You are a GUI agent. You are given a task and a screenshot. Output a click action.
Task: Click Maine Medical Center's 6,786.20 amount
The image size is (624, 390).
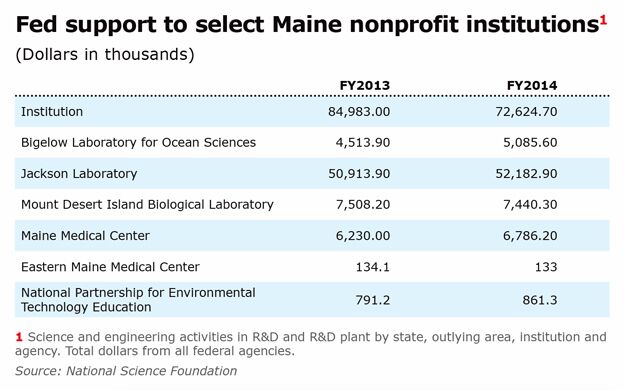[x=530, y=236]
